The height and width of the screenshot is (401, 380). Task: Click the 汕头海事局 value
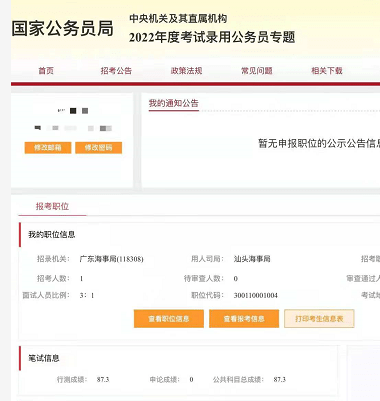(x=252, y=259)
